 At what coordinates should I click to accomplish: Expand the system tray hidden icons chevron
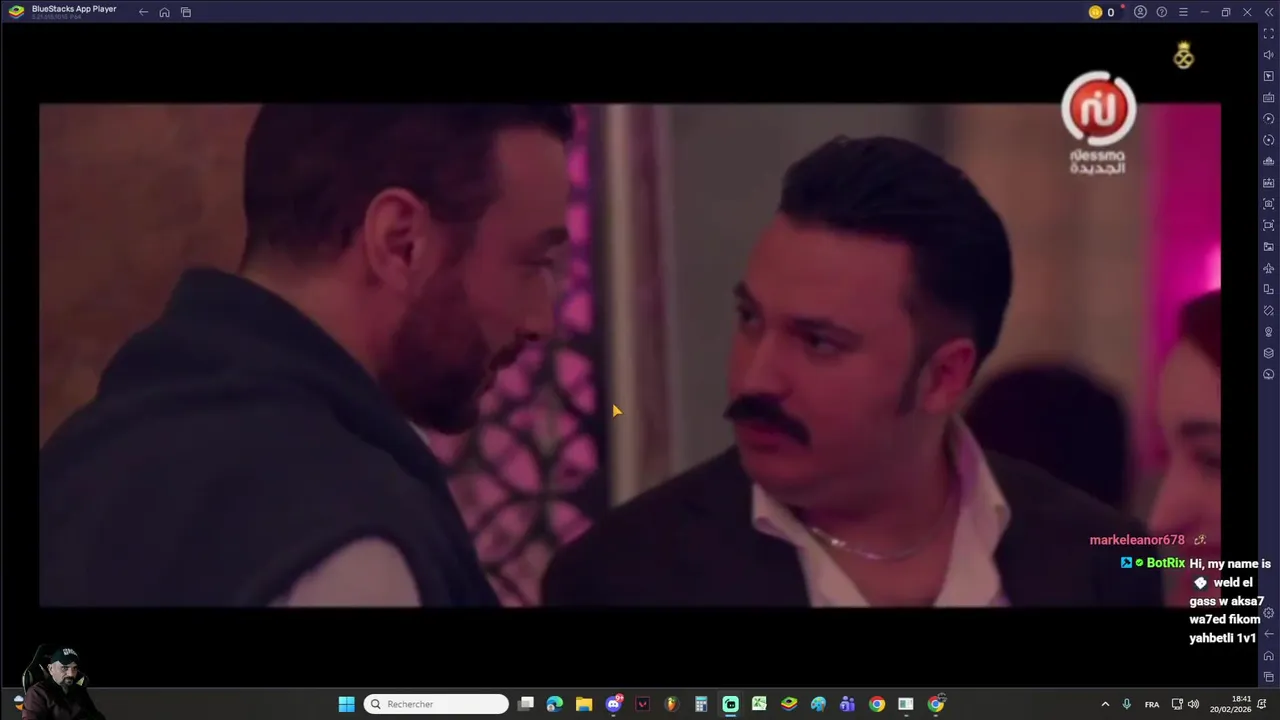1105,704
